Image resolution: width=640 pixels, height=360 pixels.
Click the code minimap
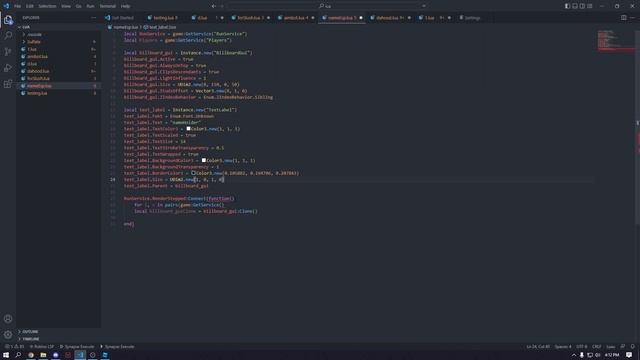616,40
